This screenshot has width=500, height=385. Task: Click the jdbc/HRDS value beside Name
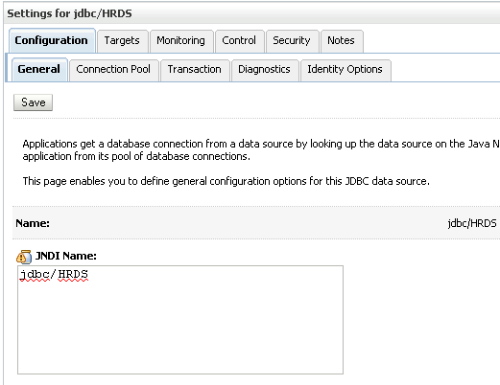pyautogui.click(x=472, y=223)
